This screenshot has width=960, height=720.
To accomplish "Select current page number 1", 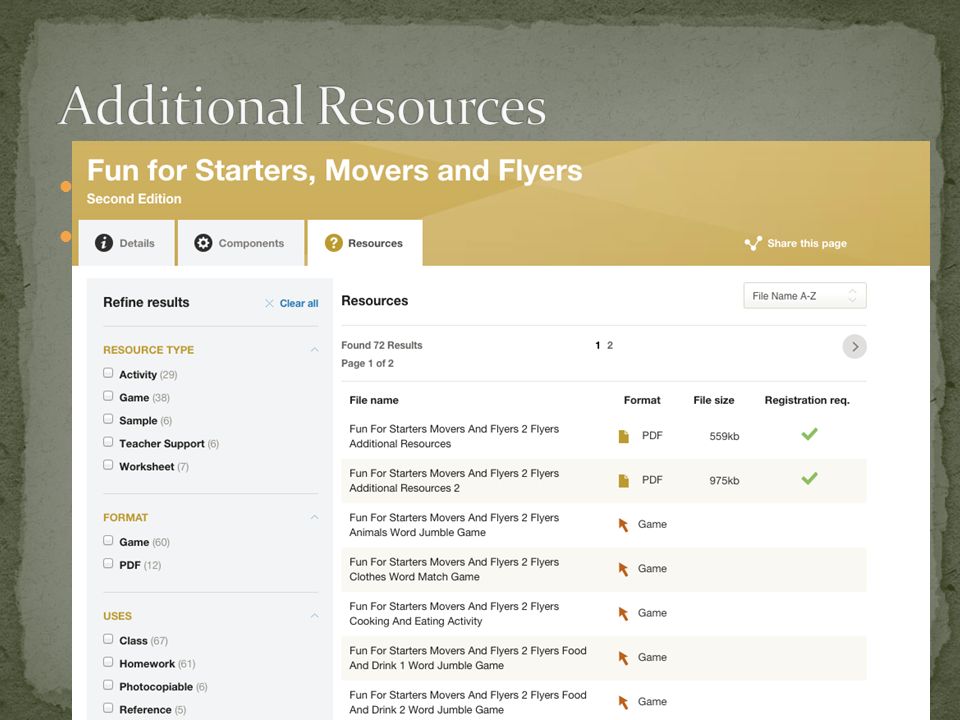I will click(598, 345).
